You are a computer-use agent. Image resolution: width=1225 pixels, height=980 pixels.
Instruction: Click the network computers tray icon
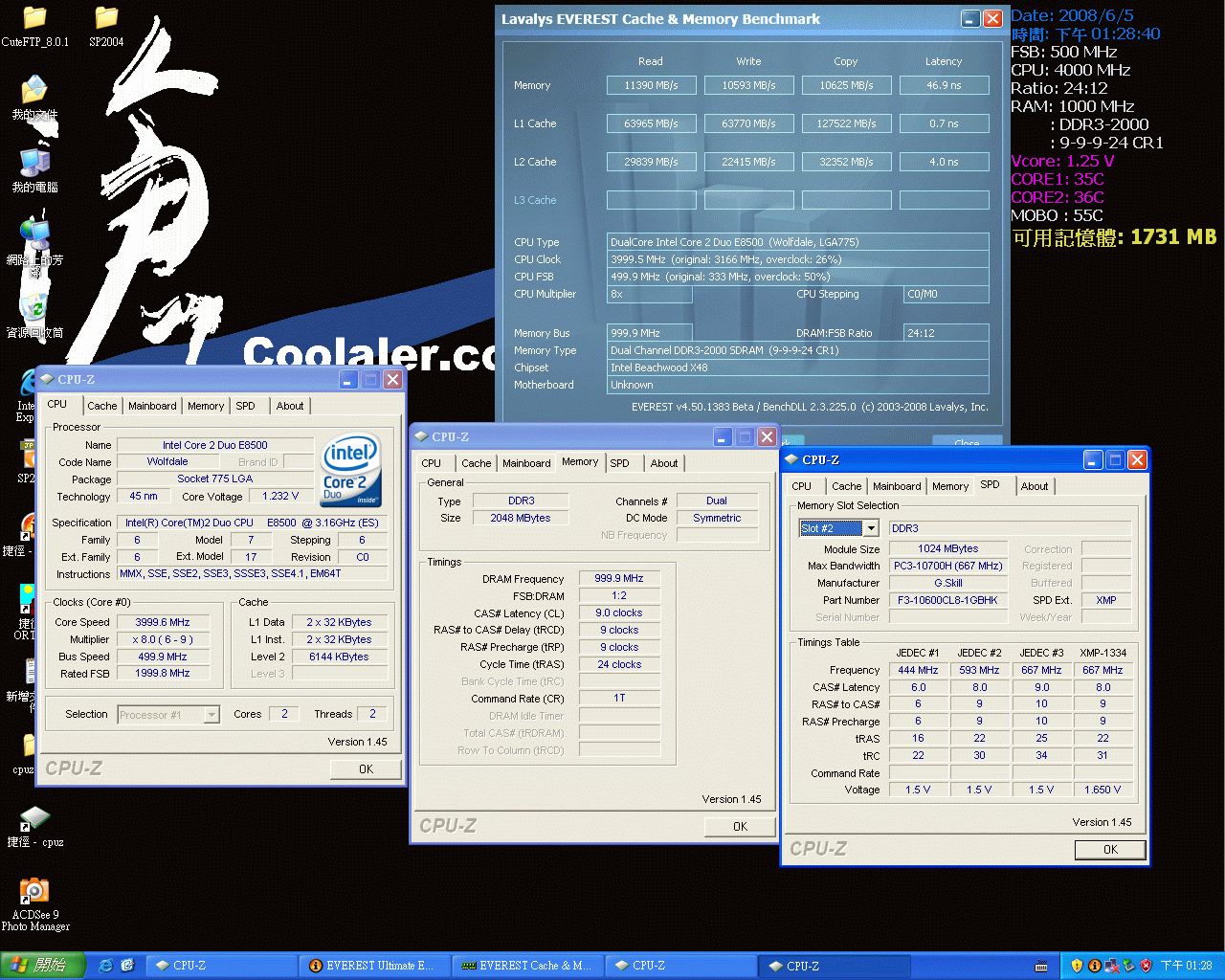[x=1111, y=966]
